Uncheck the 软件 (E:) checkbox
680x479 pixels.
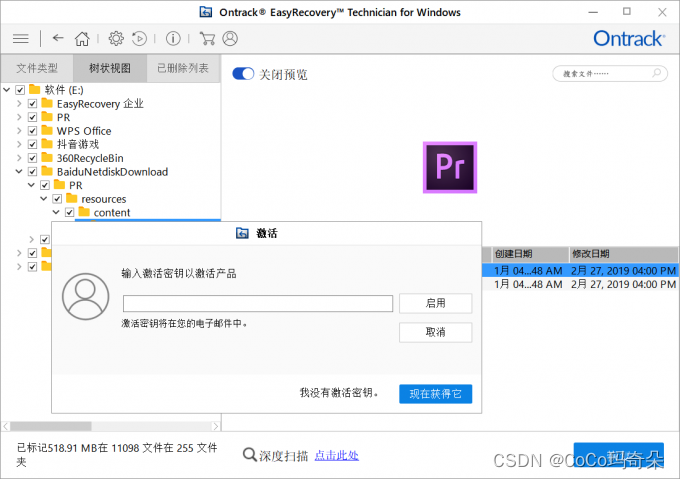tap(20, 90)
